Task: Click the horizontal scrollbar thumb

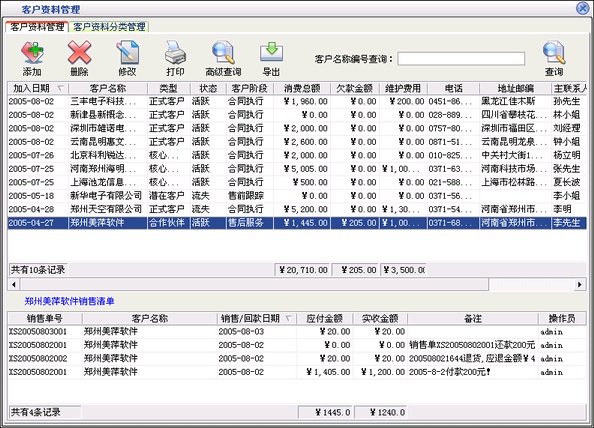Action: click(254, 284)
